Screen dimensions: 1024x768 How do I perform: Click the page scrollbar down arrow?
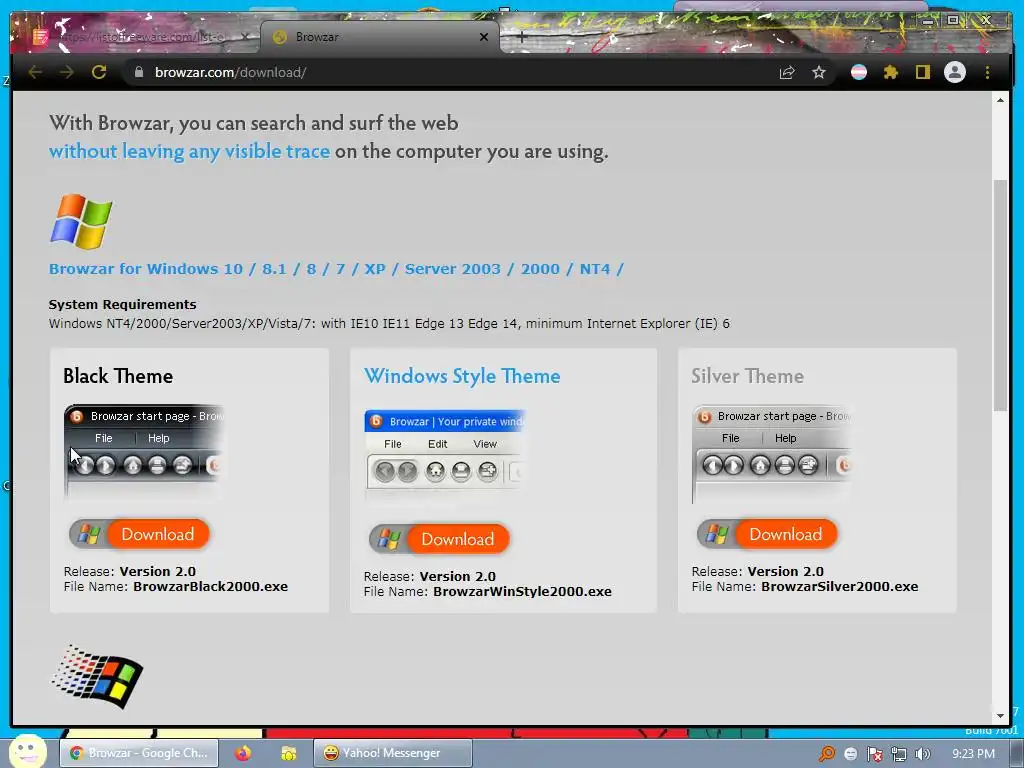coord(1000,716)
